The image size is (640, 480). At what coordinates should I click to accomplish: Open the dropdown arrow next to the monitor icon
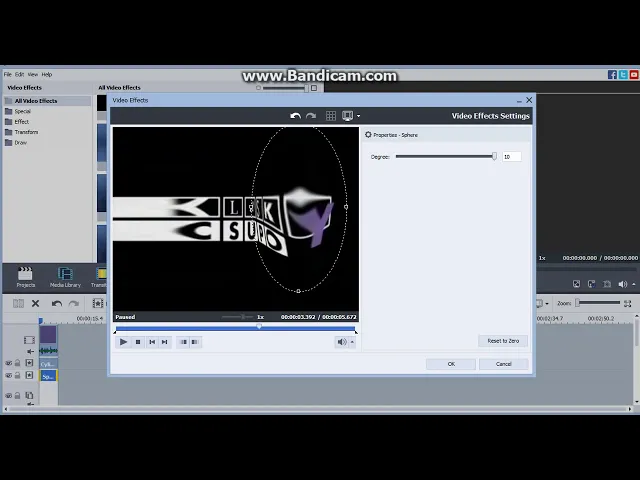pyautogui.click(x=358, y=116)
